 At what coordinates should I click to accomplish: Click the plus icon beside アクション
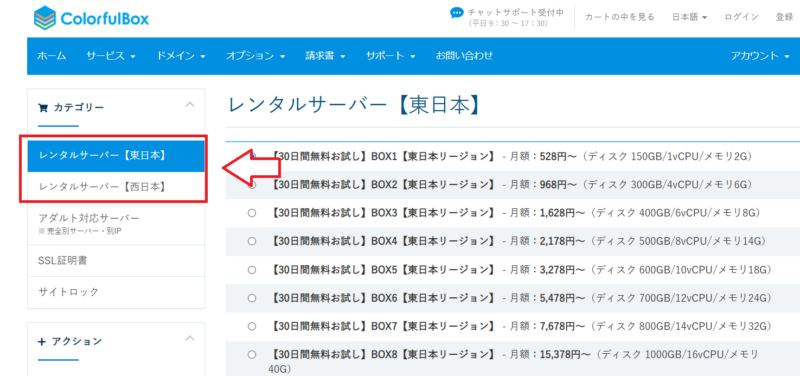(x=42, y=341)
